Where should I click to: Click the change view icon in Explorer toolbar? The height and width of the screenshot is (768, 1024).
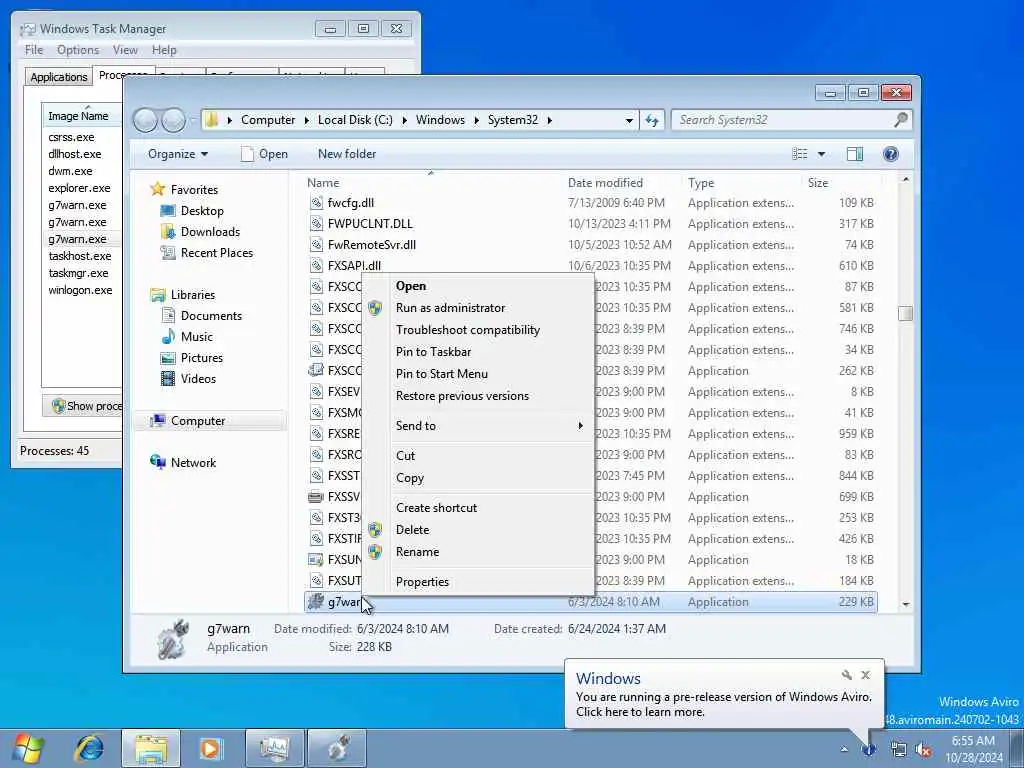click(x=800, y=154)
